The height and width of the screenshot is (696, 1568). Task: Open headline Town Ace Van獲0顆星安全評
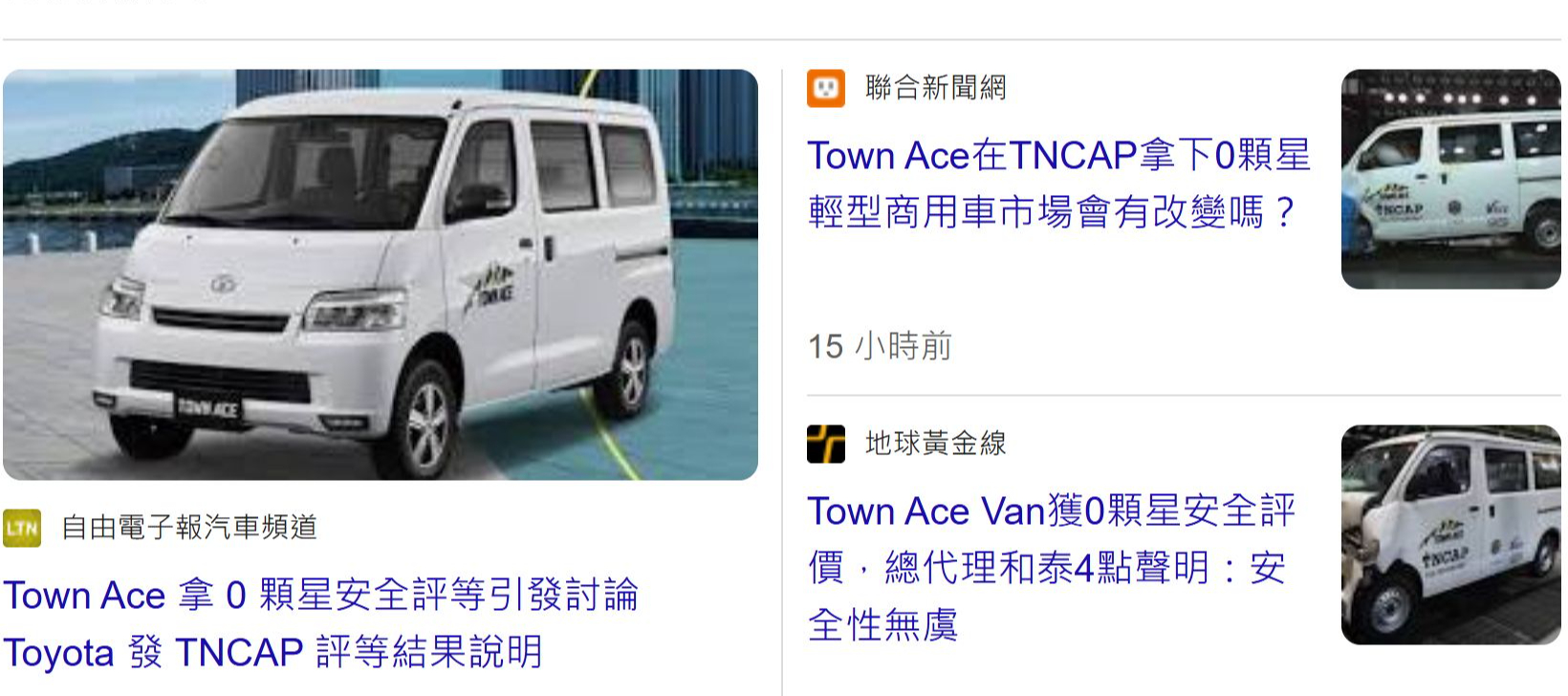pyautogui.click(x=1052, y=511)
